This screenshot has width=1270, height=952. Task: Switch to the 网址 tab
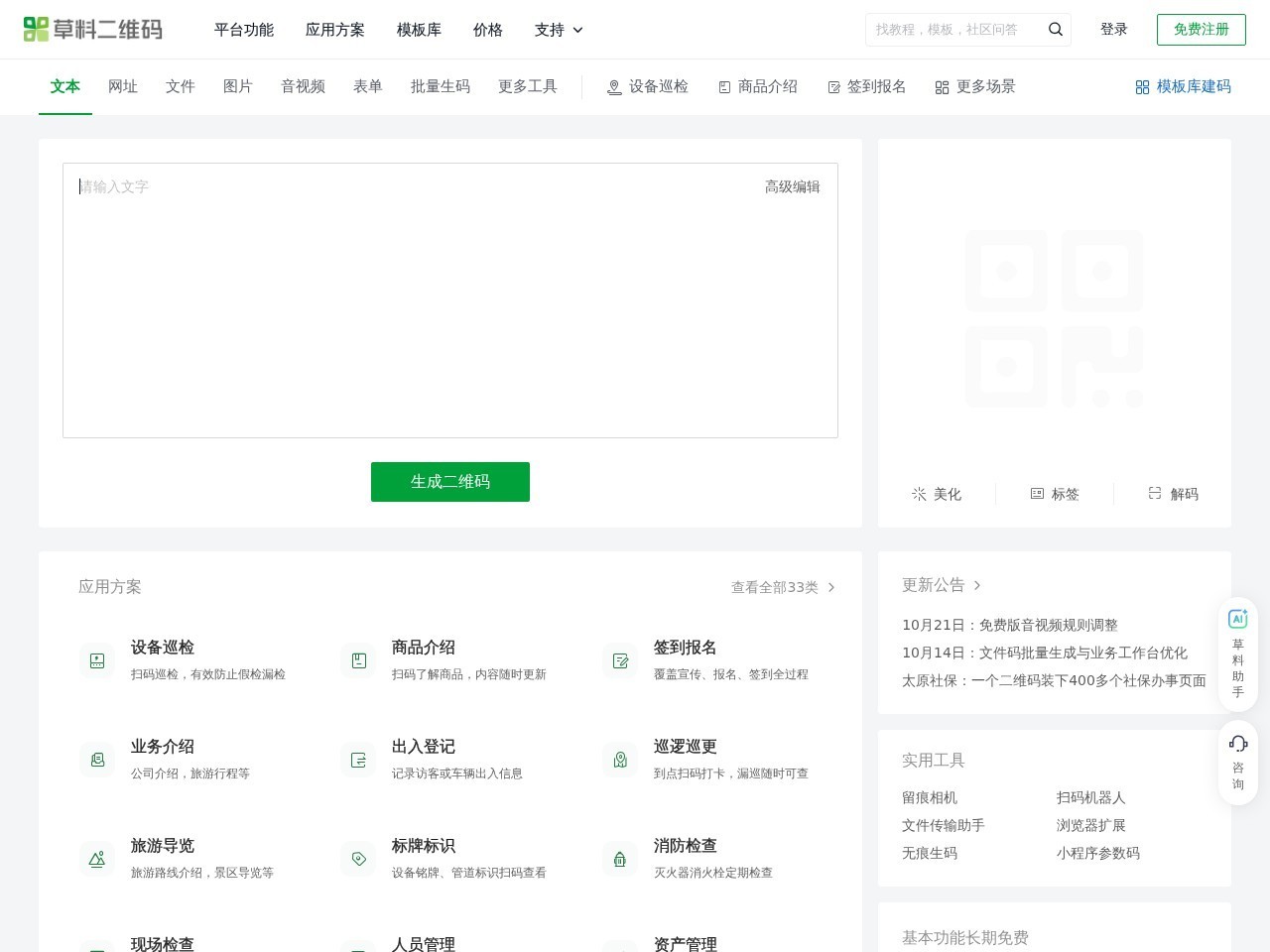point(123,86)
